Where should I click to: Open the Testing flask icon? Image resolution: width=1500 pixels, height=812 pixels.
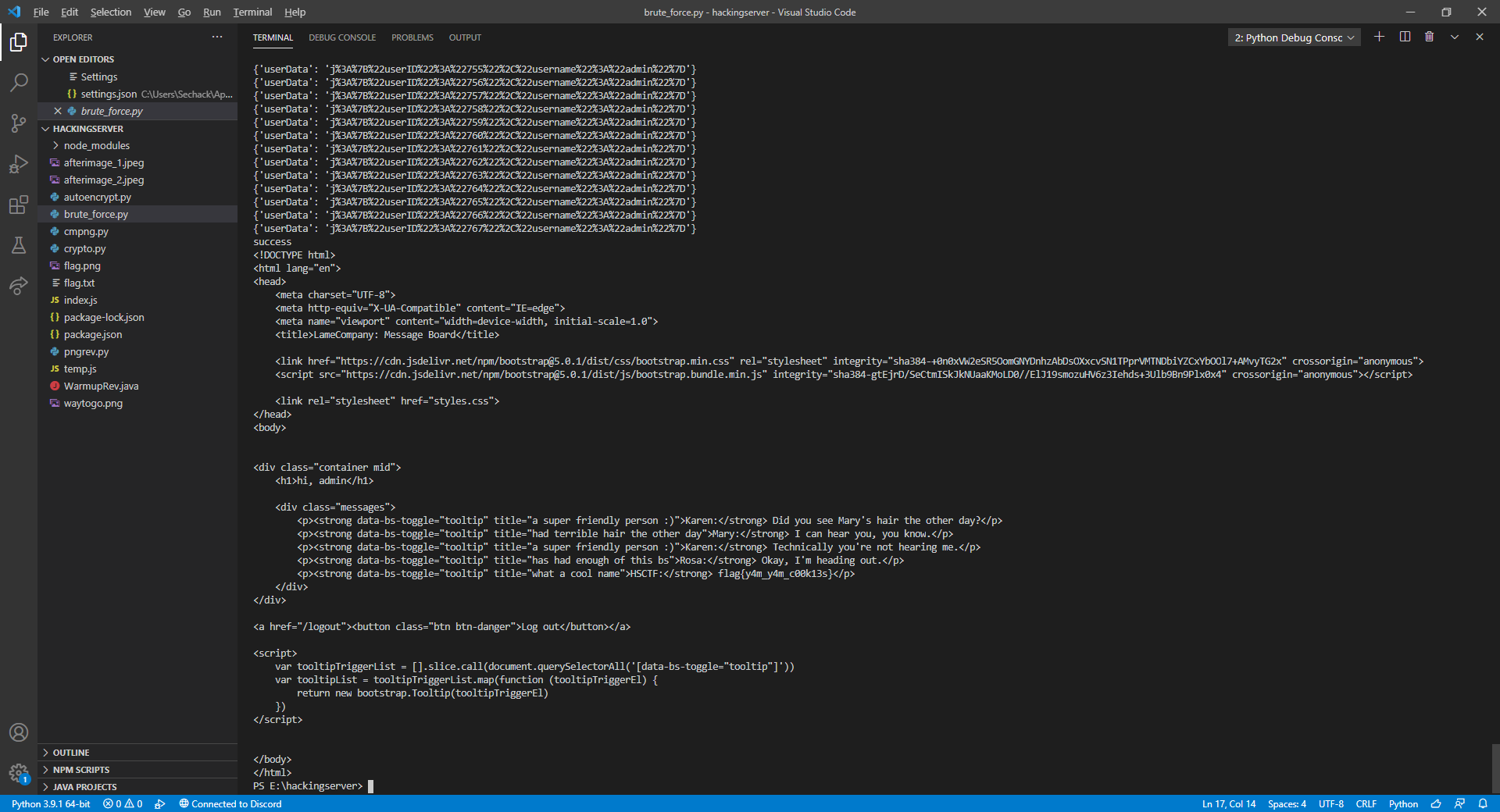[x=19, y=245]
